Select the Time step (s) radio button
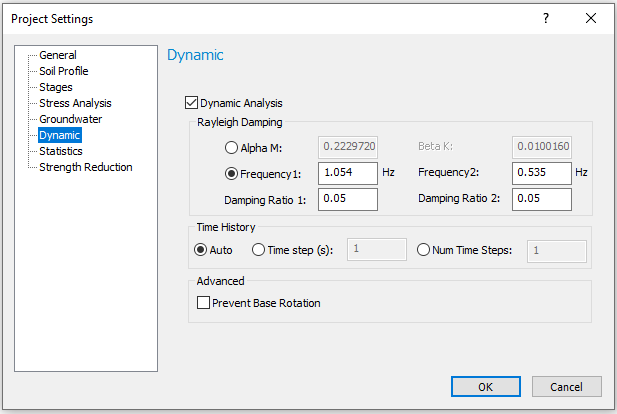Screen dimensions: 617x414 (x=258, y=250)
